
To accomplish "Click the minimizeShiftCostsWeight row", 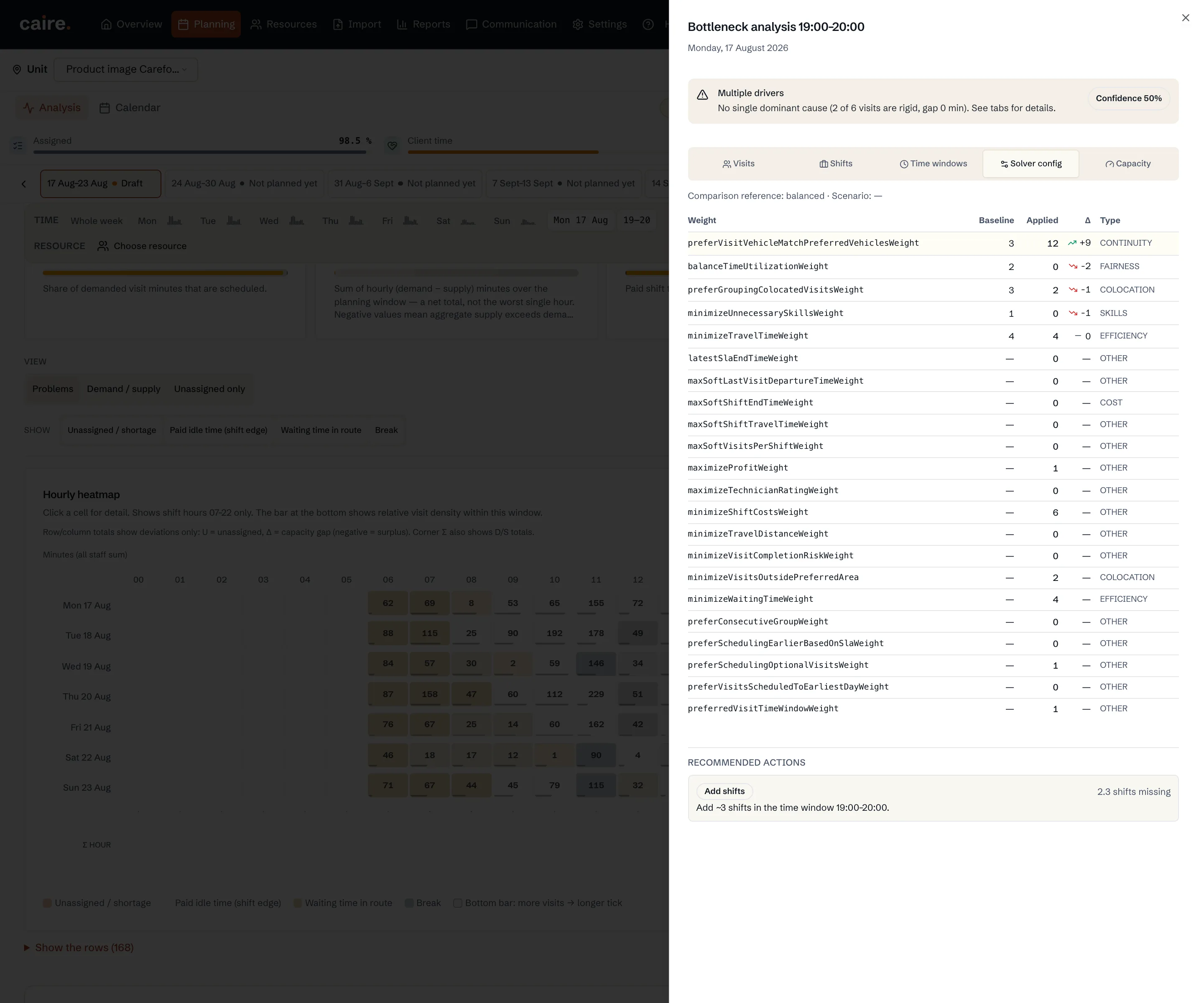I will click(933, 512).
